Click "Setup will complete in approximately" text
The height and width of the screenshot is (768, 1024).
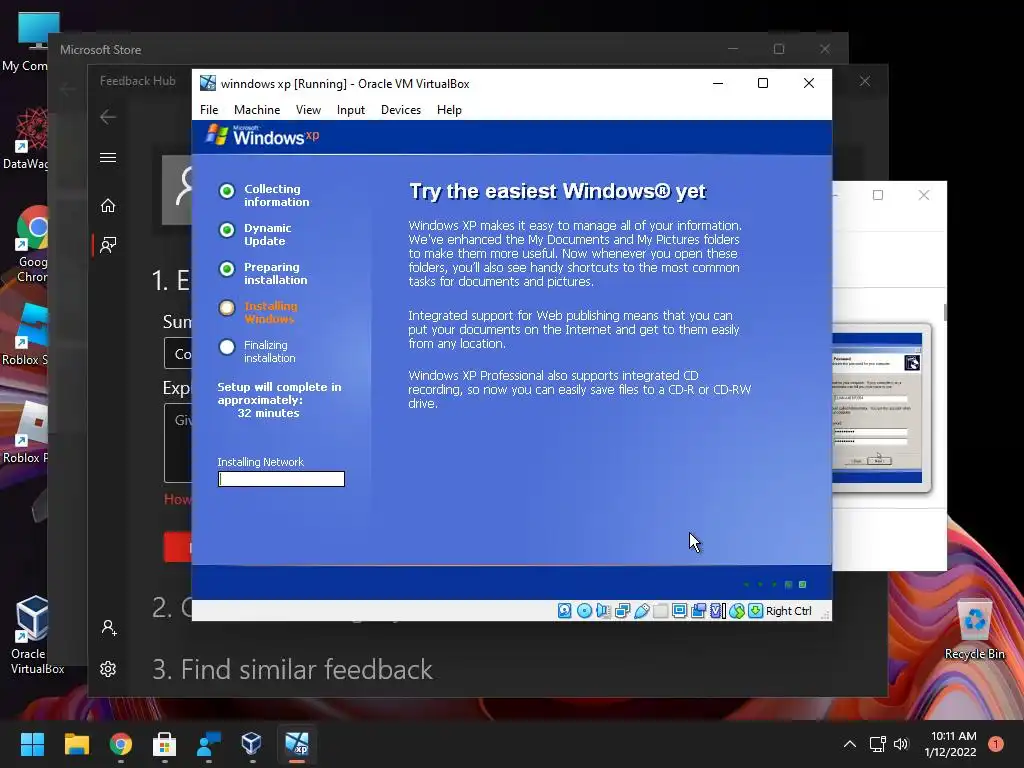coord(280,393)
